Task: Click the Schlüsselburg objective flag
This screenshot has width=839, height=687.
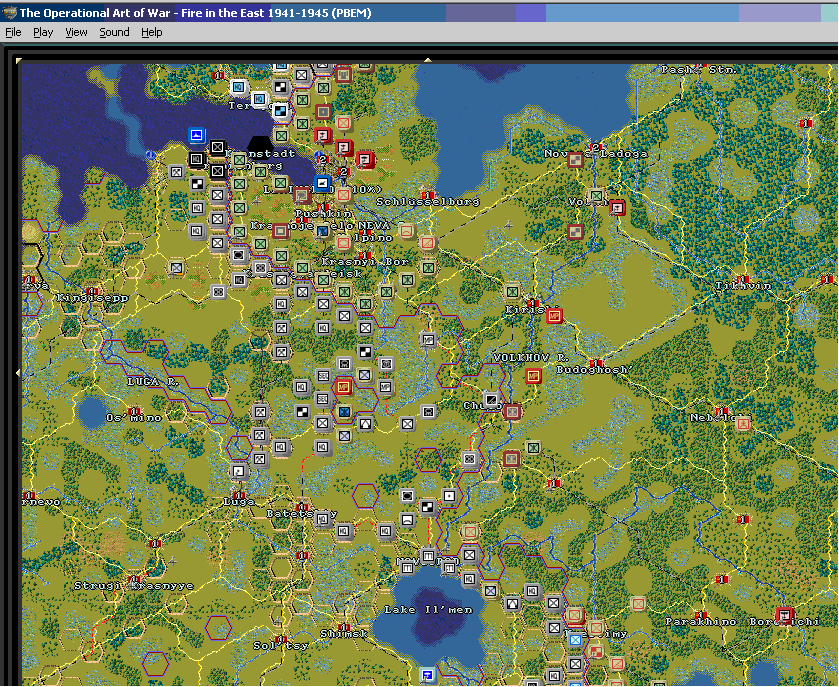Action: click(428, 195)
